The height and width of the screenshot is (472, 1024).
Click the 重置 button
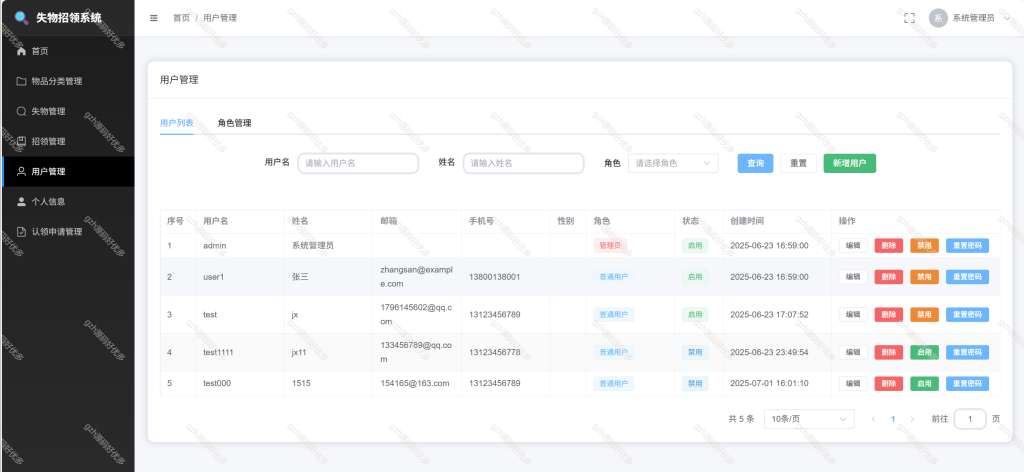[x=798, y=163]
